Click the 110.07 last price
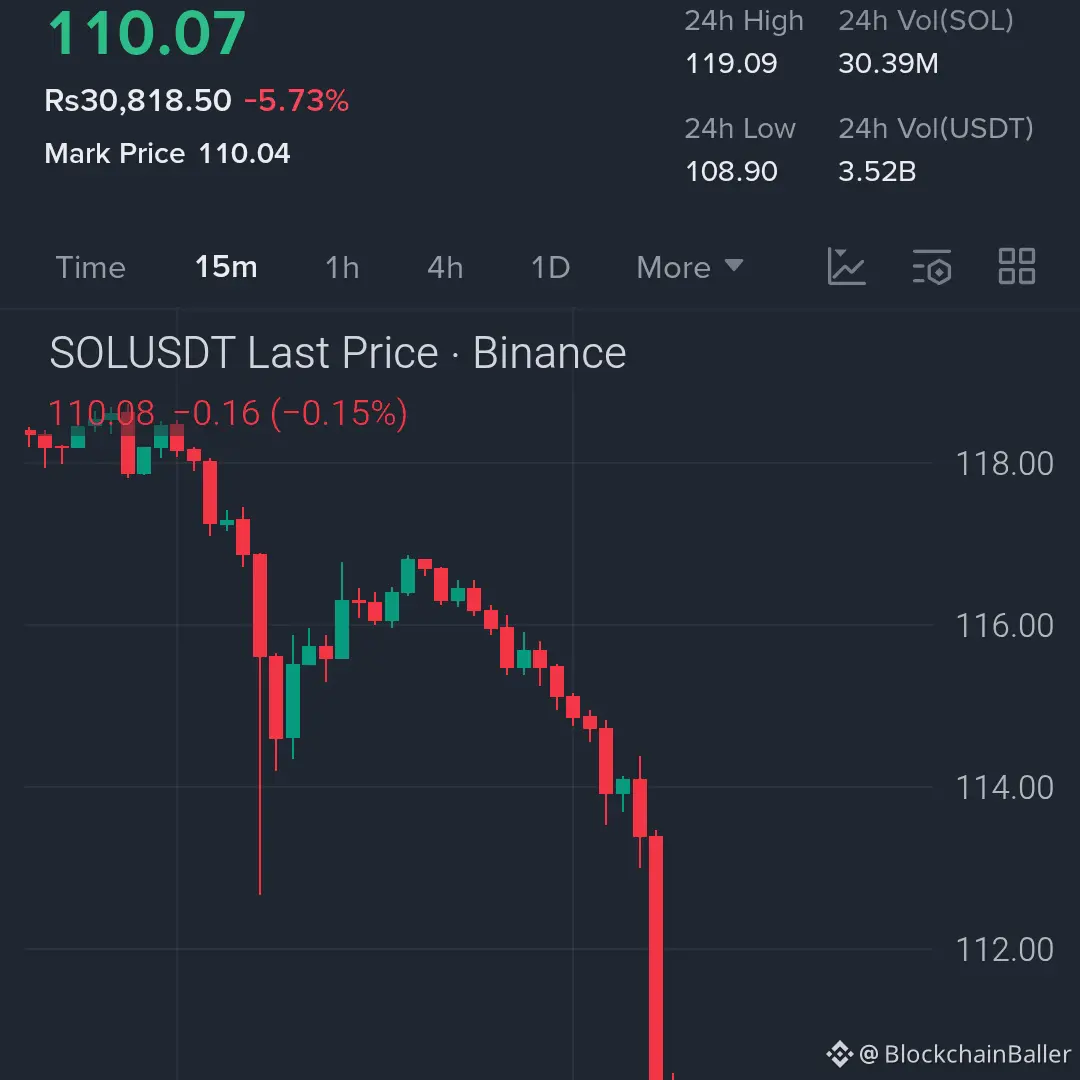Image resolution: width=1080 pixels, height=1080 pixels. (x=147, y=32)
